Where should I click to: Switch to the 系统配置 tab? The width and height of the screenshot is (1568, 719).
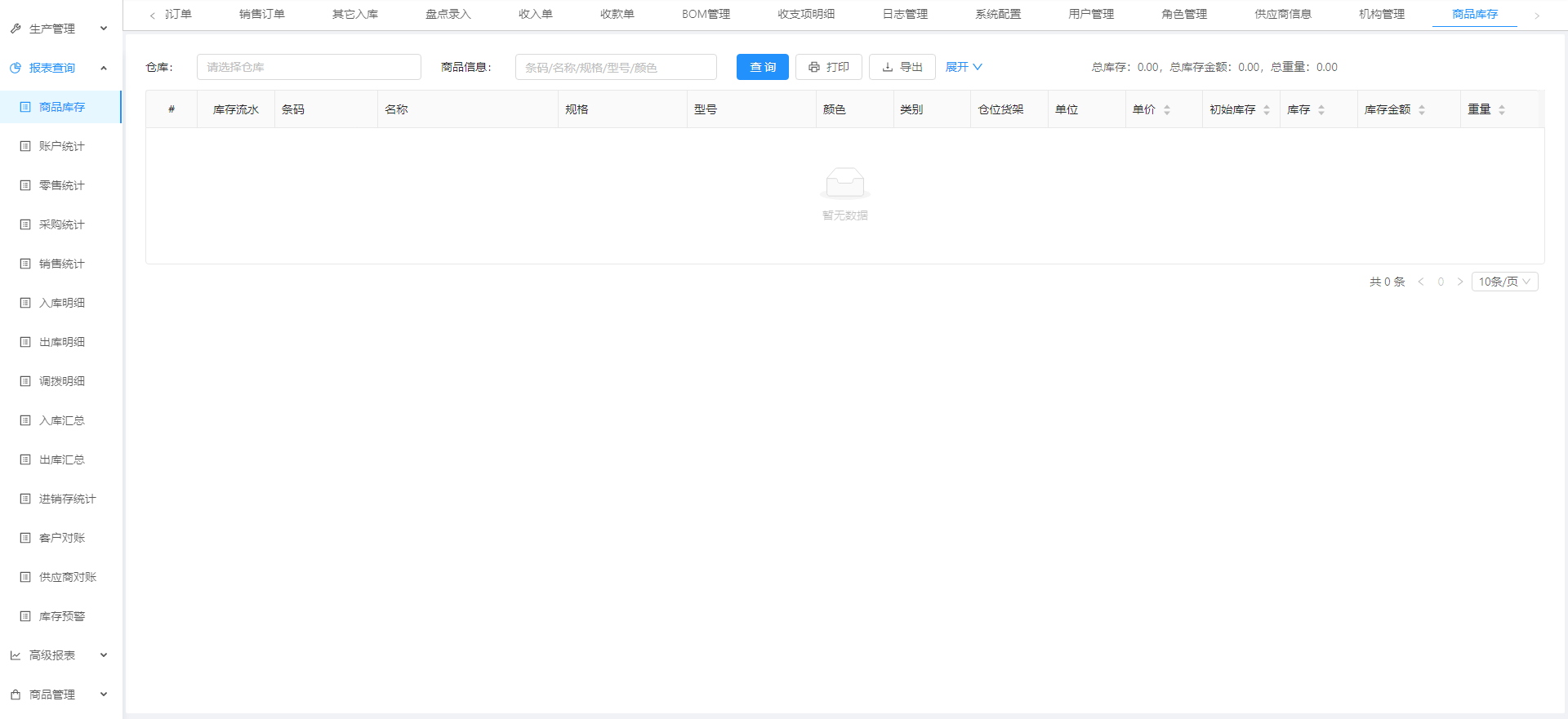pos(998,14)
